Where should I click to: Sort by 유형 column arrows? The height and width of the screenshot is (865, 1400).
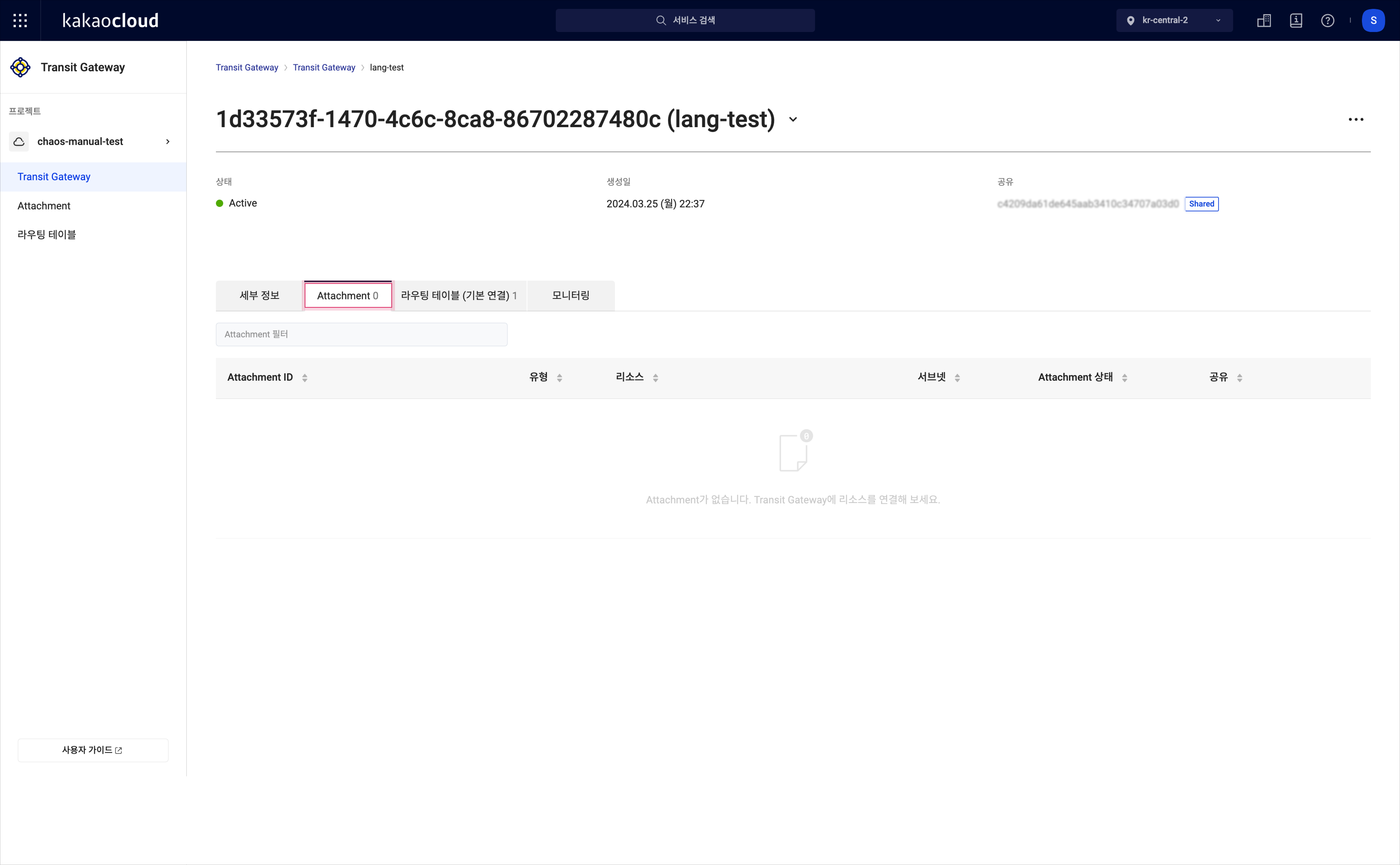pos(560,378)
